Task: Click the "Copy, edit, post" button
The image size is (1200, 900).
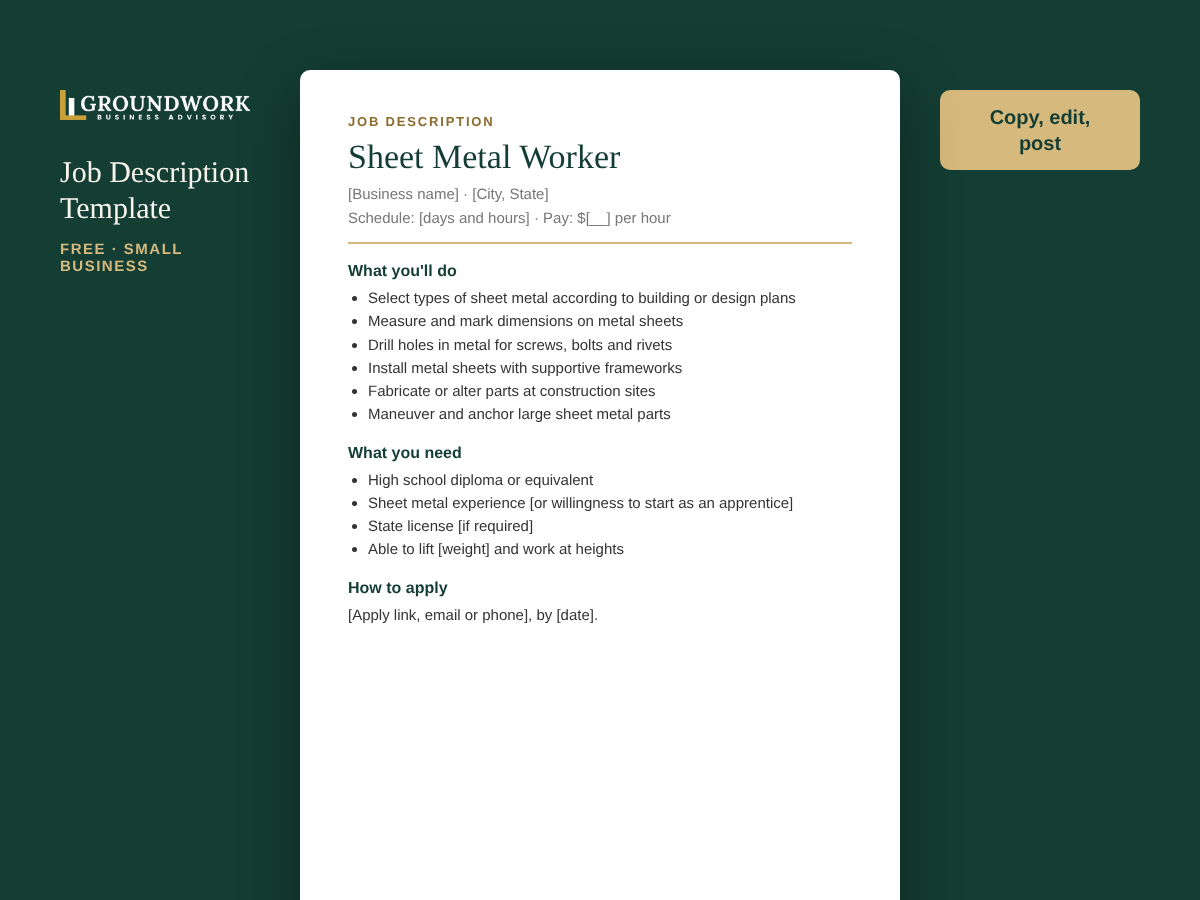Action: click(1040, 130)
